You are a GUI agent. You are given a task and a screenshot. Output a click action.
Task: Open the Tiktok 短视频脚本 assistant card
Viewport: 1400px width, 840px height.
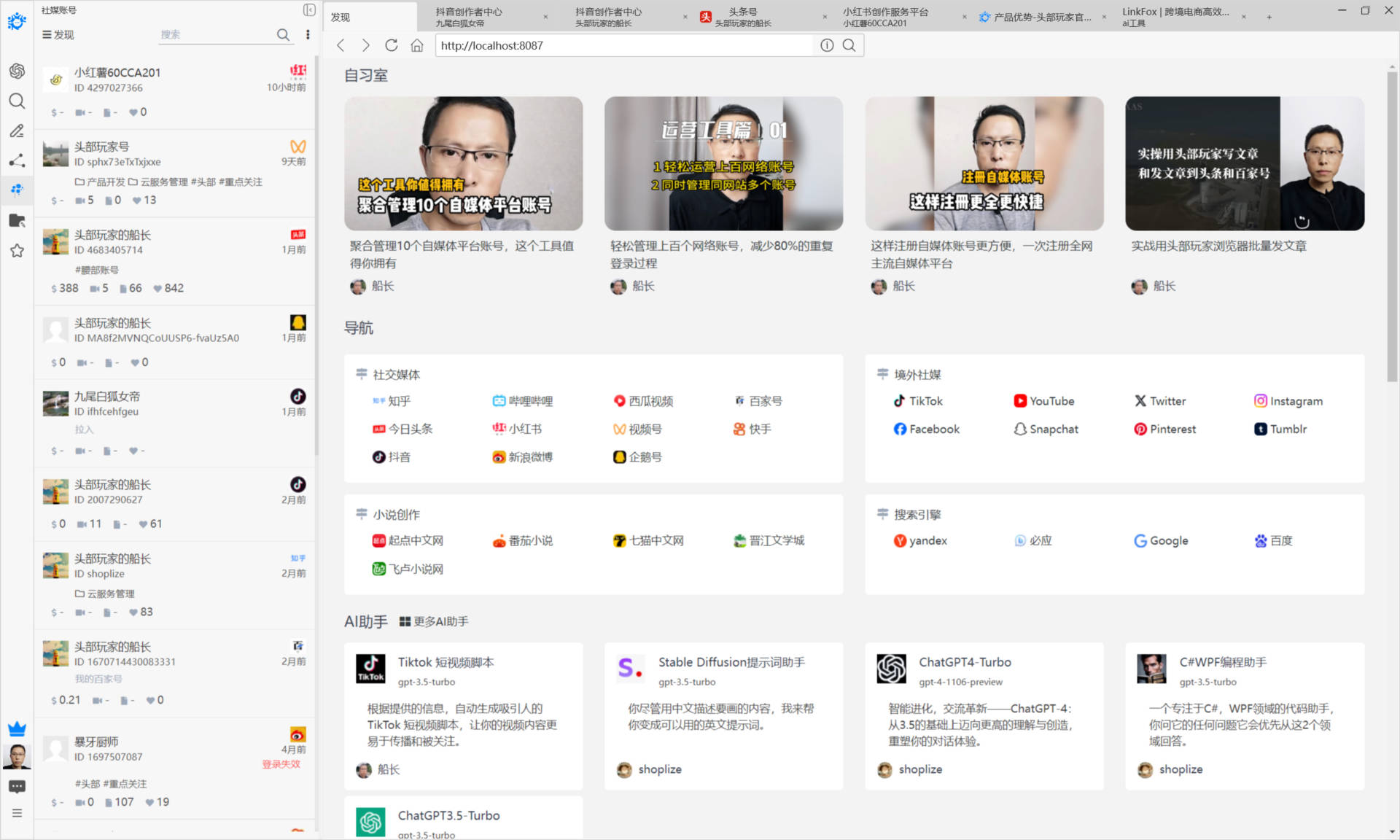tap(464, 716)
